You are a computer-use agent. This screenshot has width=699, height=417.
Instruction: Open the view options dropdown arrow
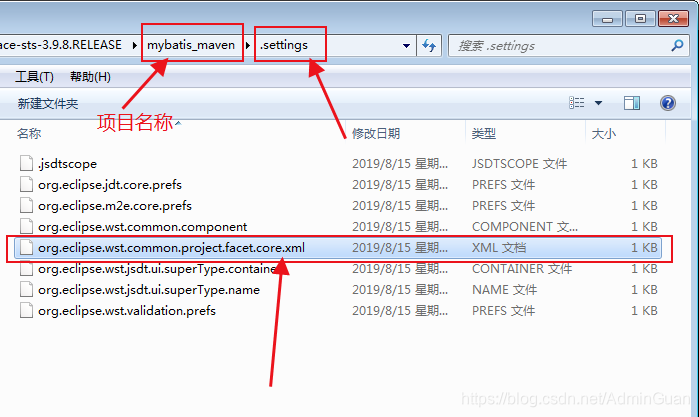point(598,103)
